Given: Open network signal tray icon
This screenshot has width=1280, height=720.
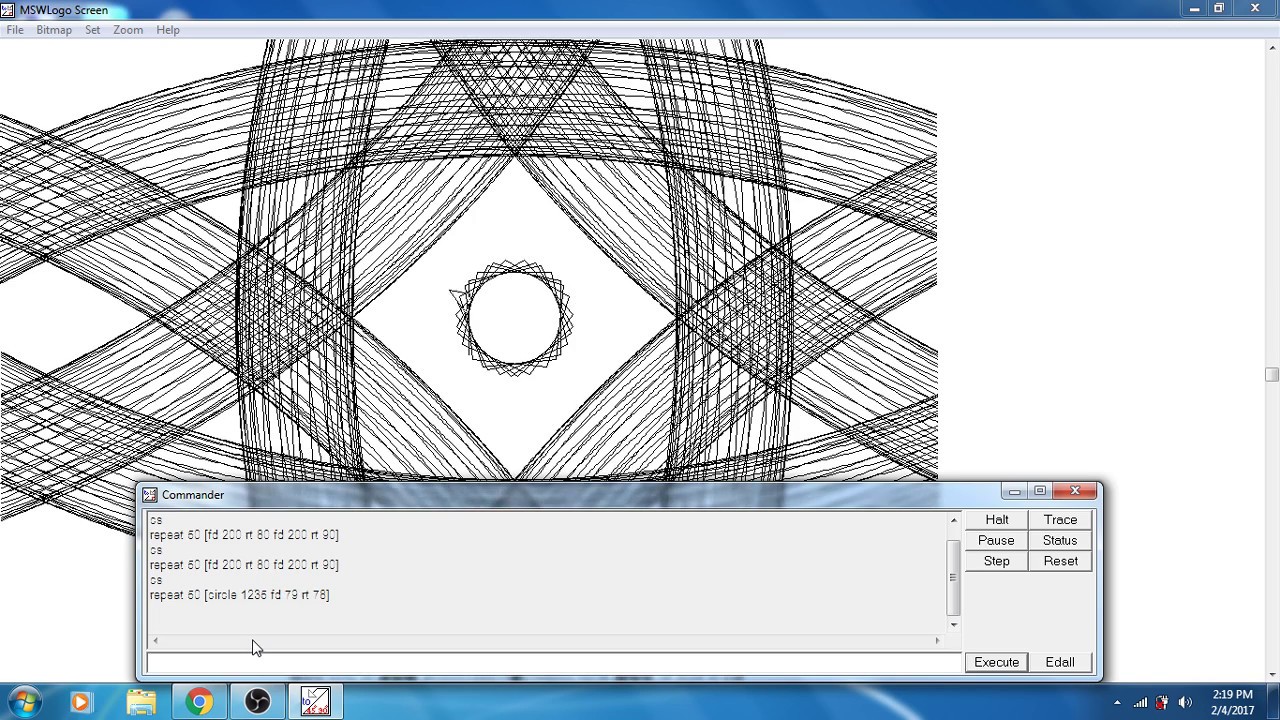Looking at the screenshot, I should coord(1140,702).
